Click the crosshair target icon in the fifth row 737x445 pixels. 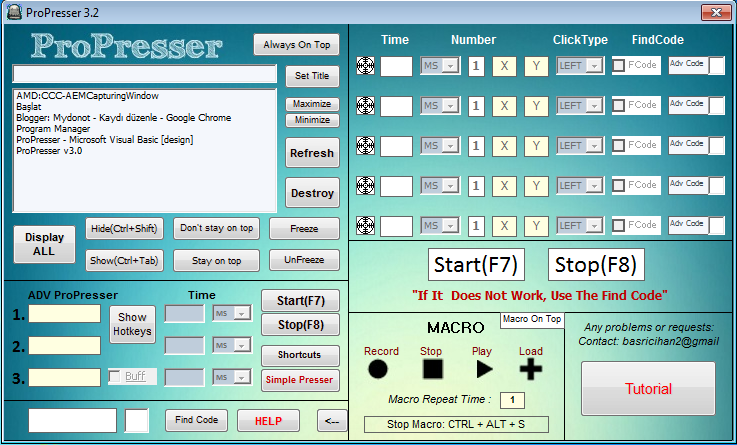click(365, 226)
